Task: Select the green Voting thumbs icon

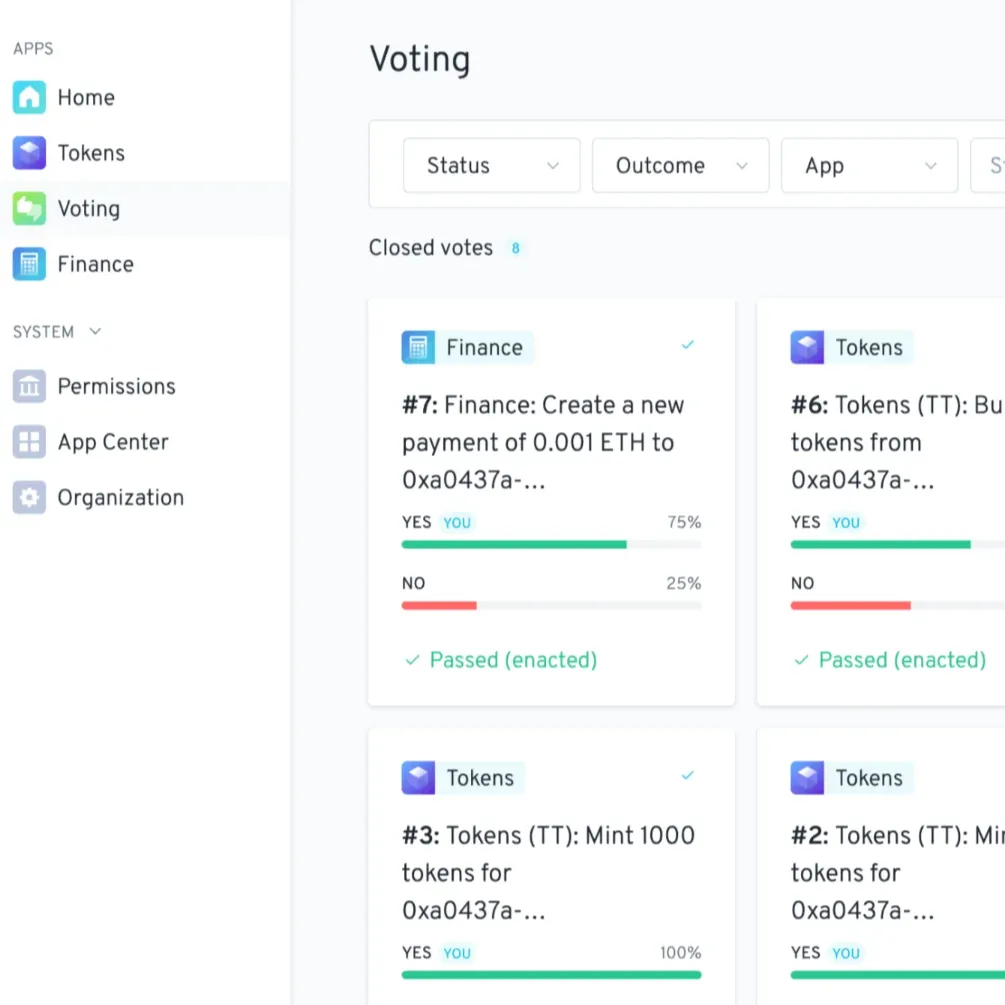Action: tap(29, 209)
